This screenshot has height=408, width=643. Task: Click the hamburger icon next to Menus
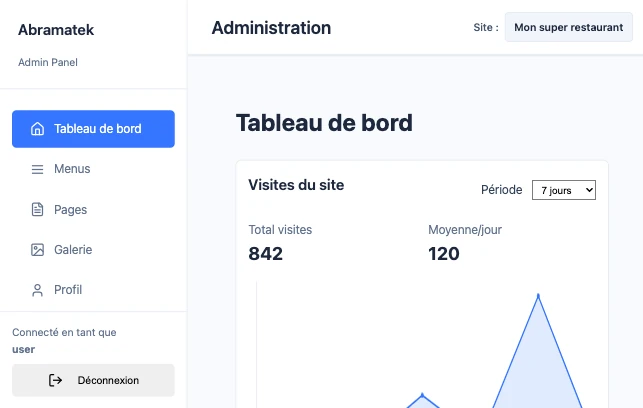[38, 169]
